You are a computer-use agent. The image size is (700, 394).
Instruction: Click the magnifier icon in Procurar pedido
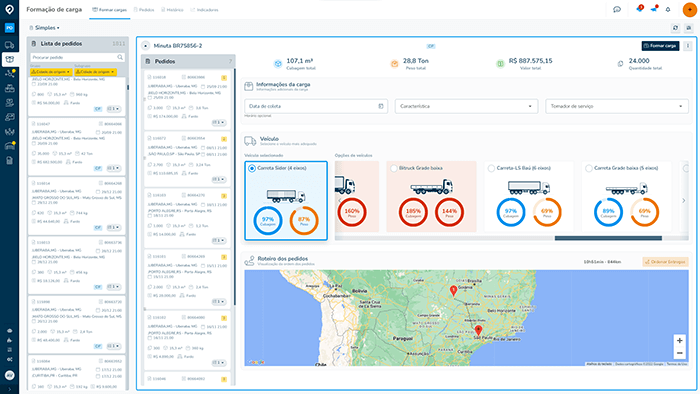[x=120, y=57]
